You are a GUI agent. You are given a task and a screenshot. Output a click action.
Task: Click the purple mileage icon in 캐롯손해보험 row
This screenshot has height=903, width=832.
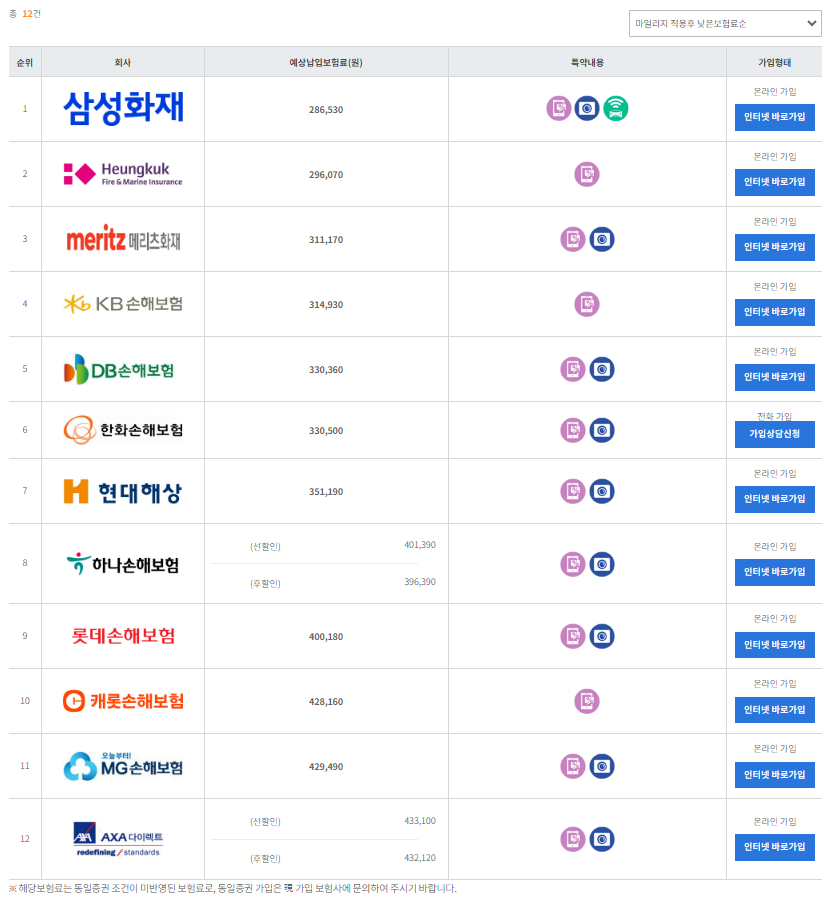tap(587, 701)
